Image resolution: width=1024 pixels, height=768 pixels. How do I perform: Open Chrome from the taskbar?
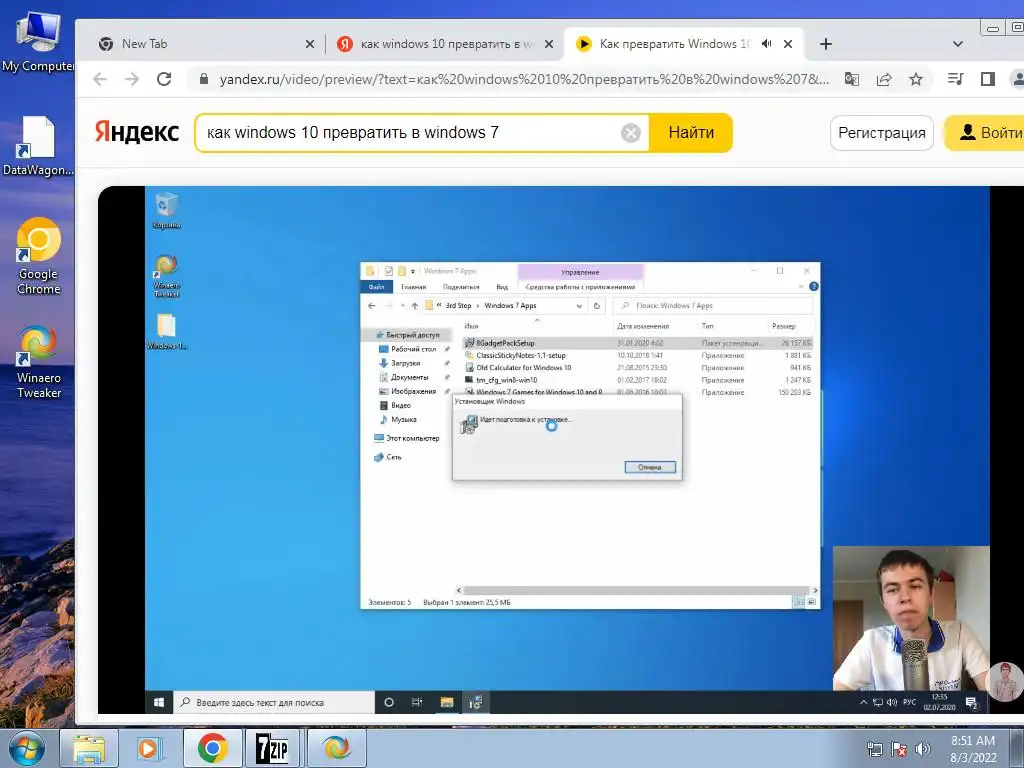tap(212, 748)
